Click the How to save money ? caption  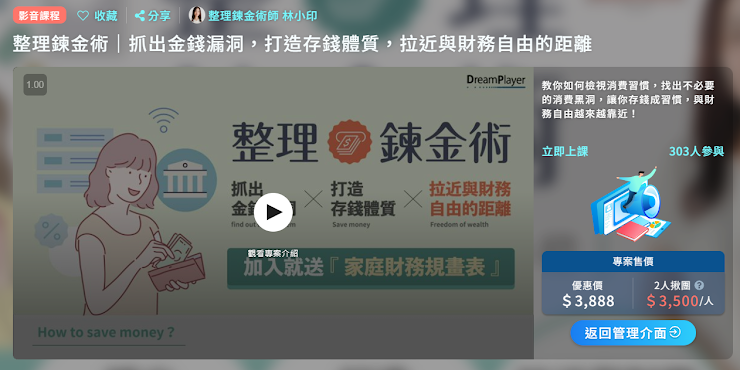[106, 332]
